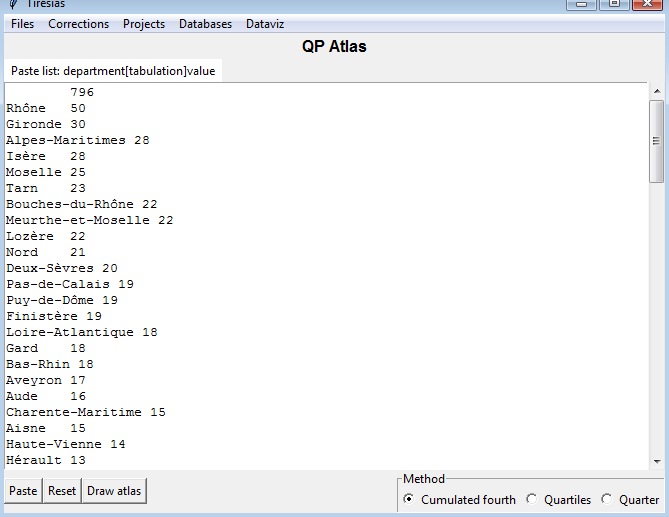
Task: Click the Draw atlas button
Action: [114, 491]
